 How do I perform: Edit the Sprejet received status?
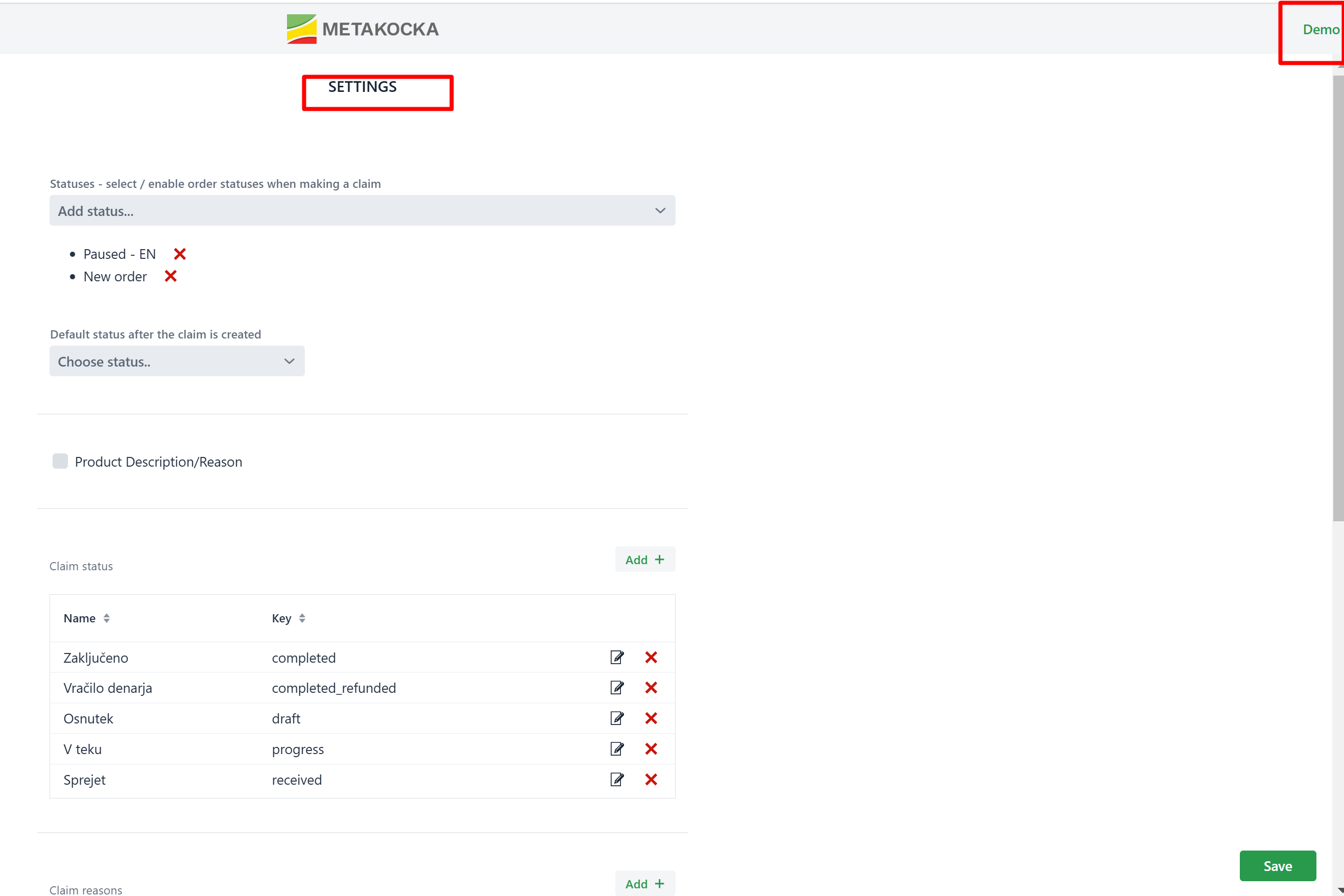pos(616,780)
